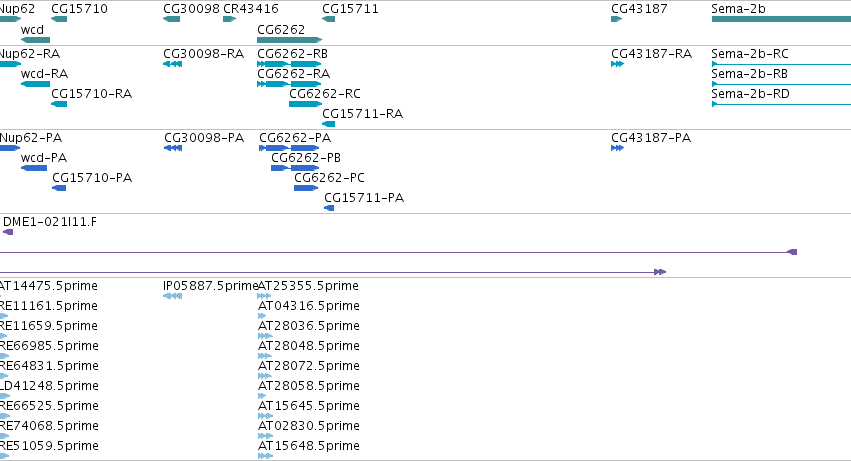Click the CG6262-PB protein label

[x=306, y=158]
